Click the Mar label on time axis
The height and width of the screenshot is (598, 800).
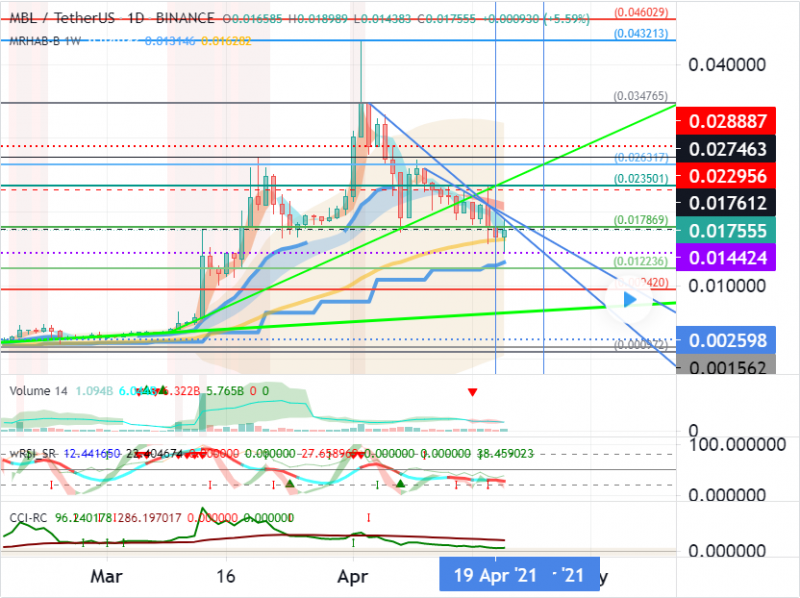106,576
